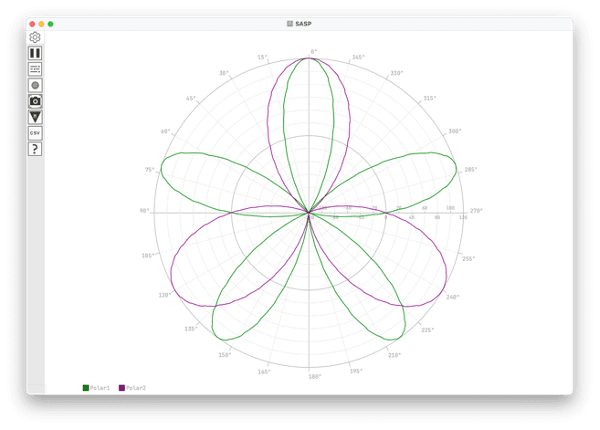This screenshot has width=600, height=430.
Task: Minimize the SASP window
Action: (41, 24)
